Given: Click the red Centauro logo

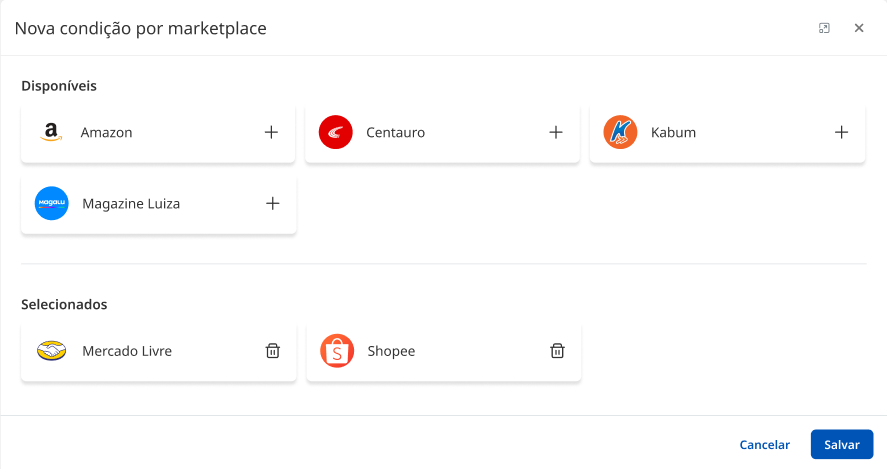Looking at the screenshot, I should 335,132.
